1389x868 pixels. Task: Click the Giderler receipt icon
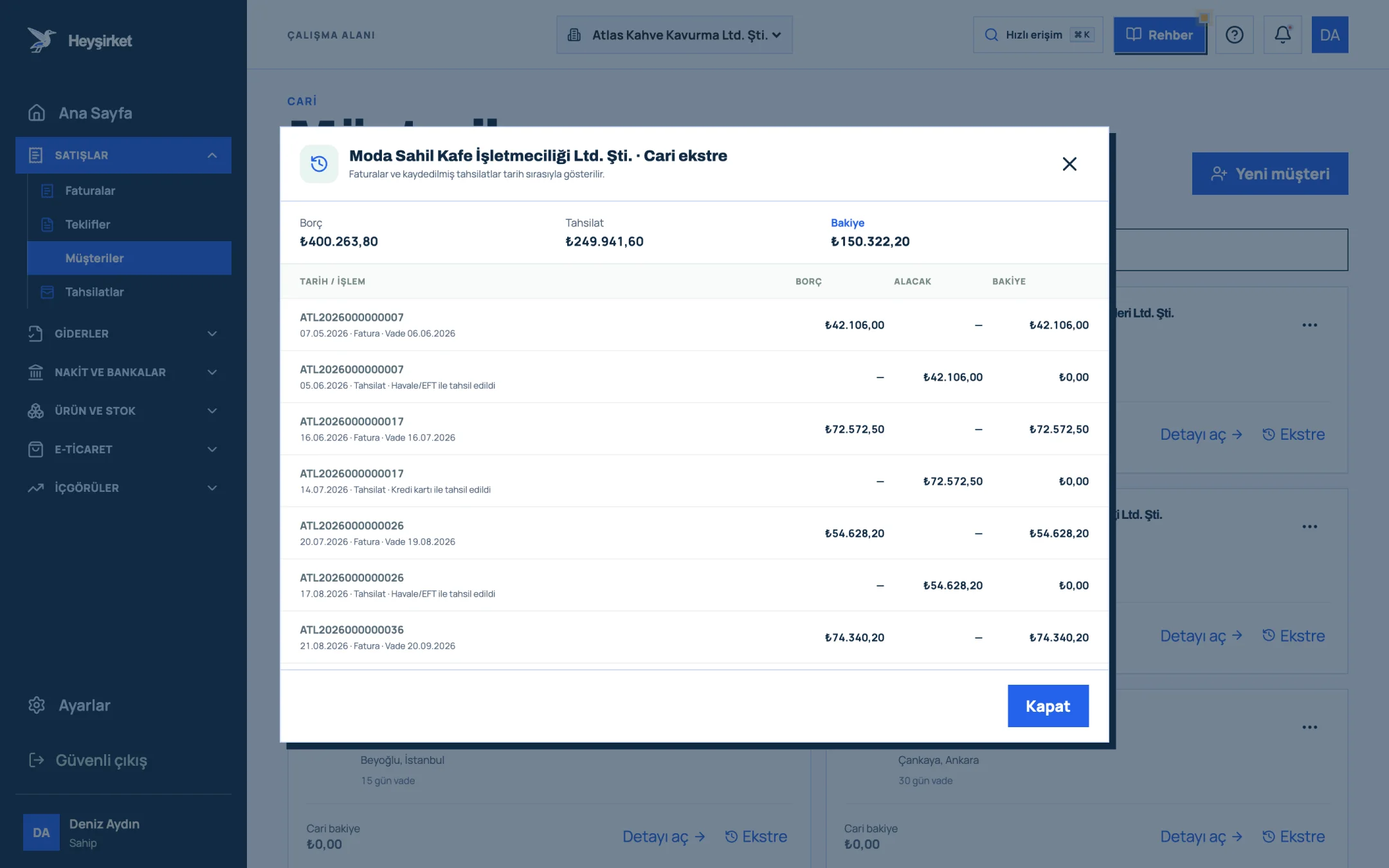36,334
